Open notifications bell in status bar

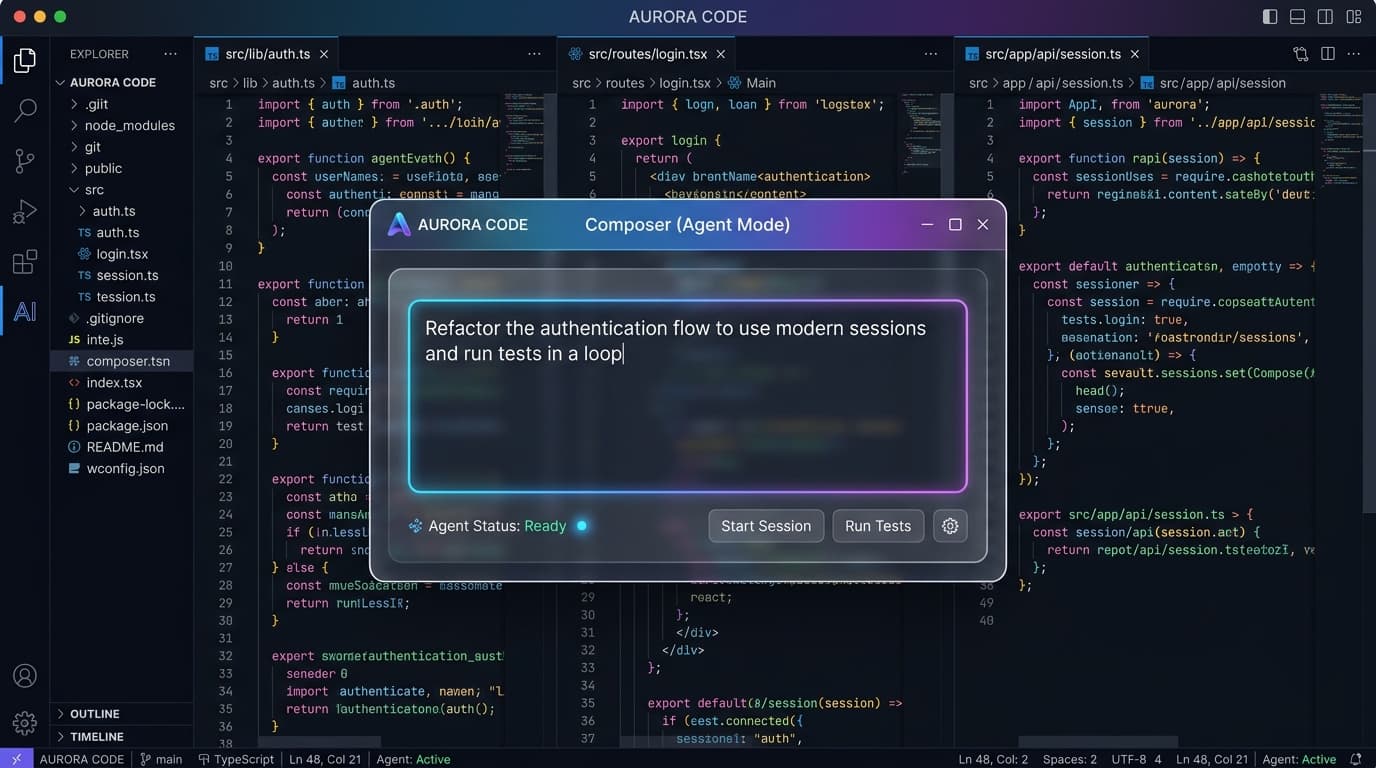pyautogui.click(x=1356, y=759)
